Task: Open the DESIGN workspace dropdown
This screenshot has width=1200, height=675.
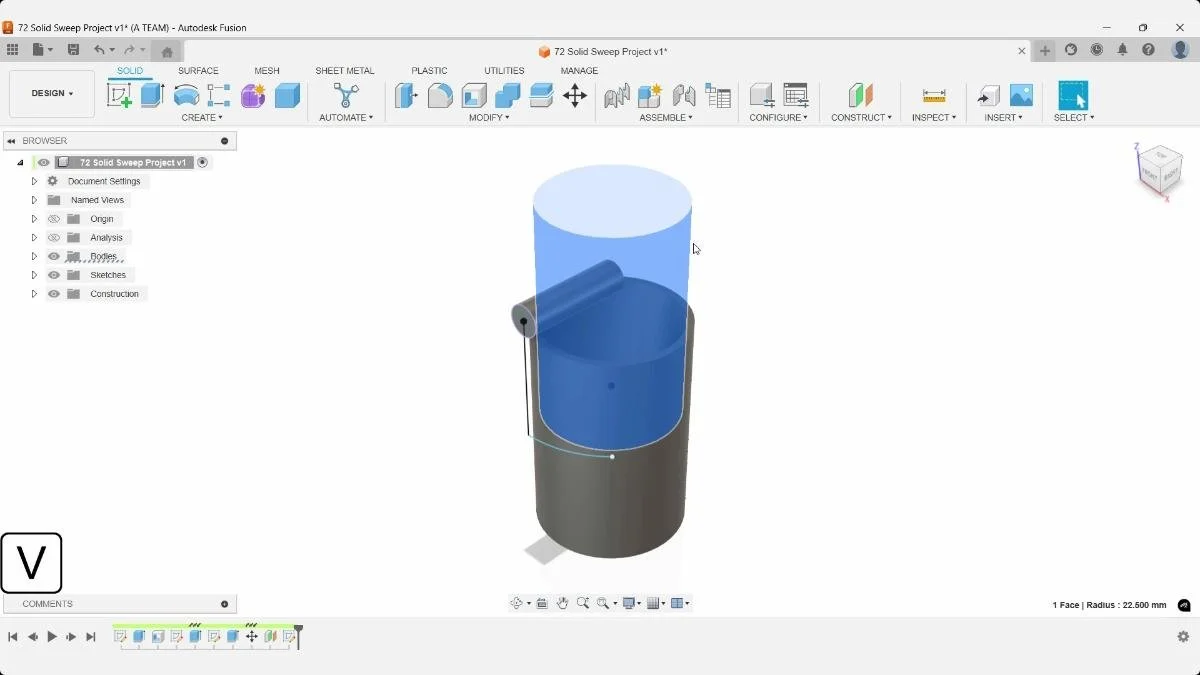Action: (x=52, y=94)
